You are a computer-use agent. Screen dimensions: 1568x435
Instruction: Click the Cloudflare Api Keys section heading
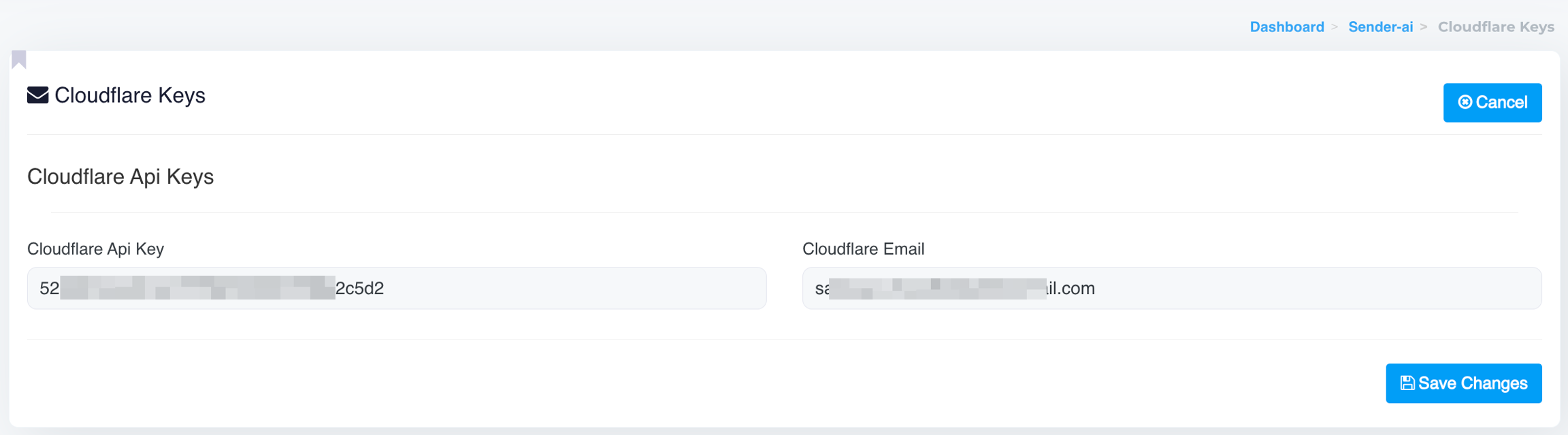(x=120, y=177)
